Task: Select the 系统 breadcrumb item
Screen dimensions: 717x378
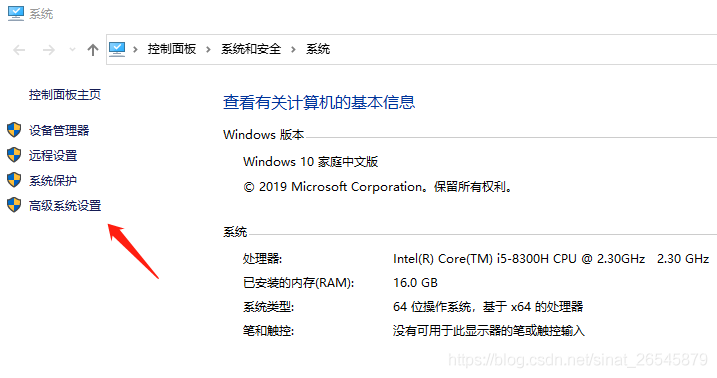Action: coord(318,49)
